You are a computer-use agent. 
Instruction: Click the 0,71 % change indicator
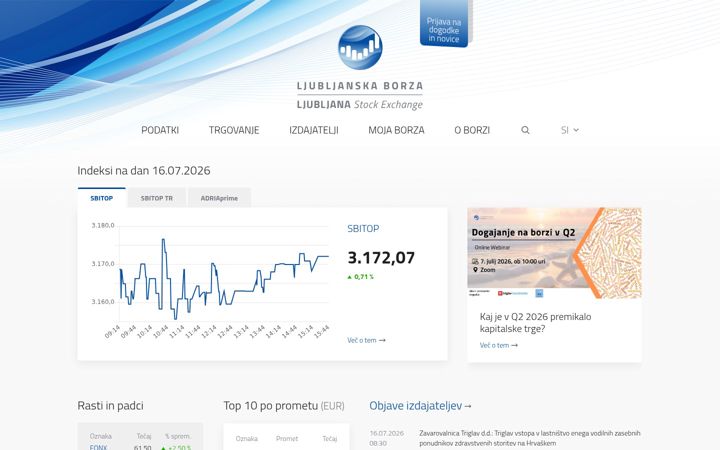click(x=360, y=277)
